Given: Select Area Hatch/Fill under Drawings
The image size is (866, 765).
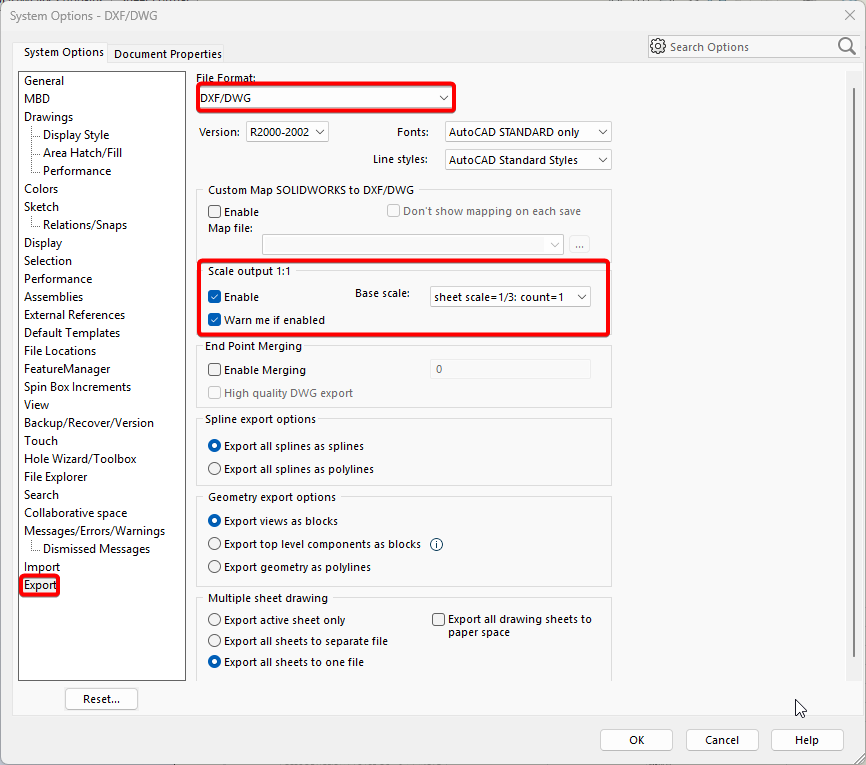Looking at the screenshot, I should [x=83, y=153].
